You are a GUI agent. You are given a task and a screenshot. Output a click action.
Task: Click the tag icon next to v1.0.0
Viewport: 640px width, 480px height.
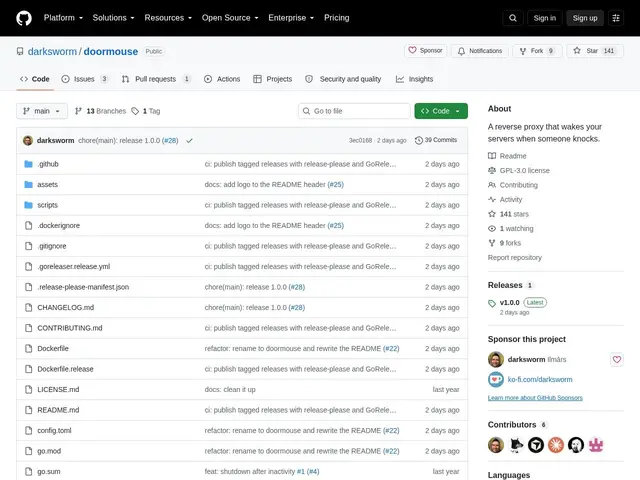click(492, 303)
